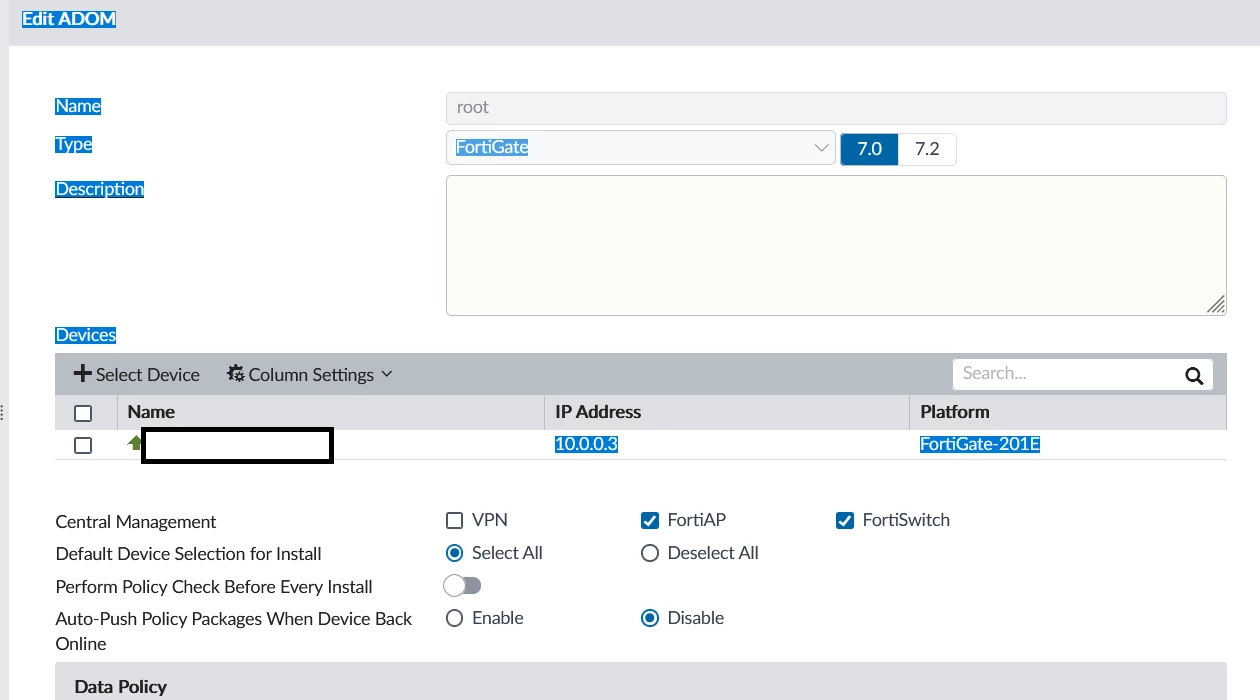Sort devices by IP Address column
The width and height of the screenshot is (1260, 700).
[598, 412]
